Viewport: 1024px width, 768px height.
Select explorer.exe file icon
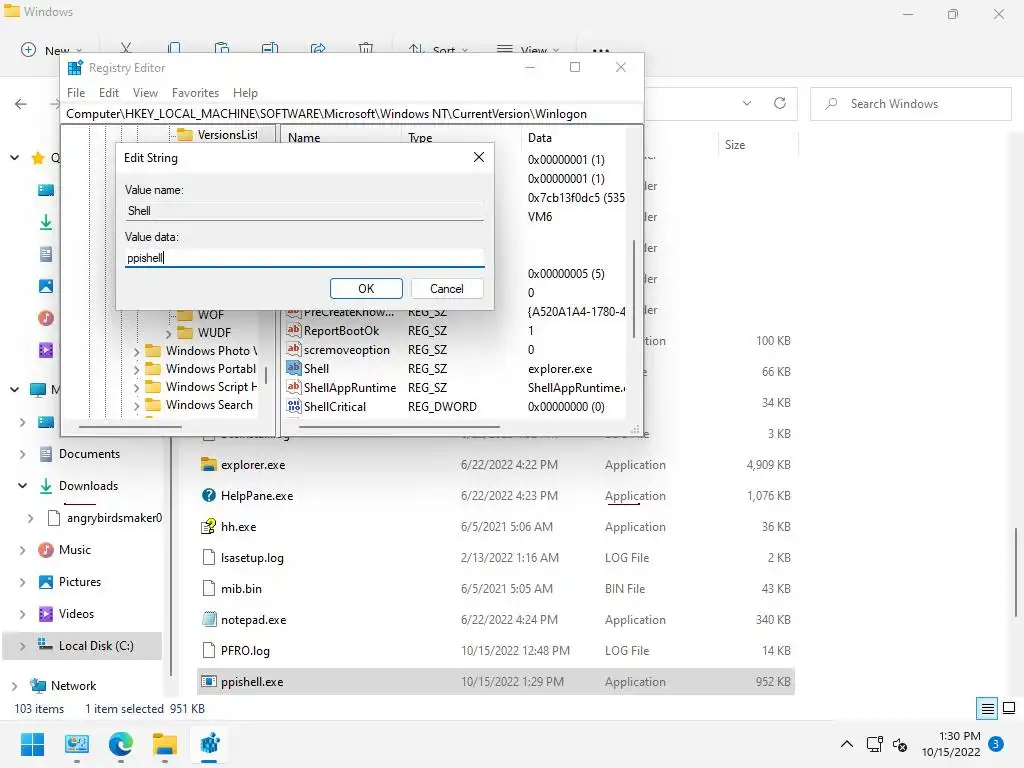pos(208,464)
